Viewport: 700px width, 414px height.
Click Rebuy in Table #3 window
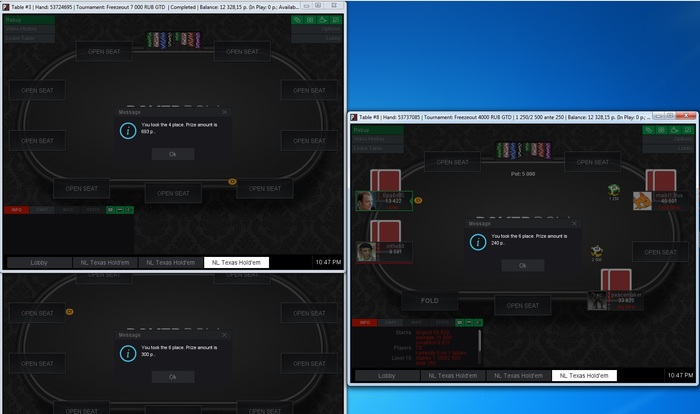(x=29, y=20)
